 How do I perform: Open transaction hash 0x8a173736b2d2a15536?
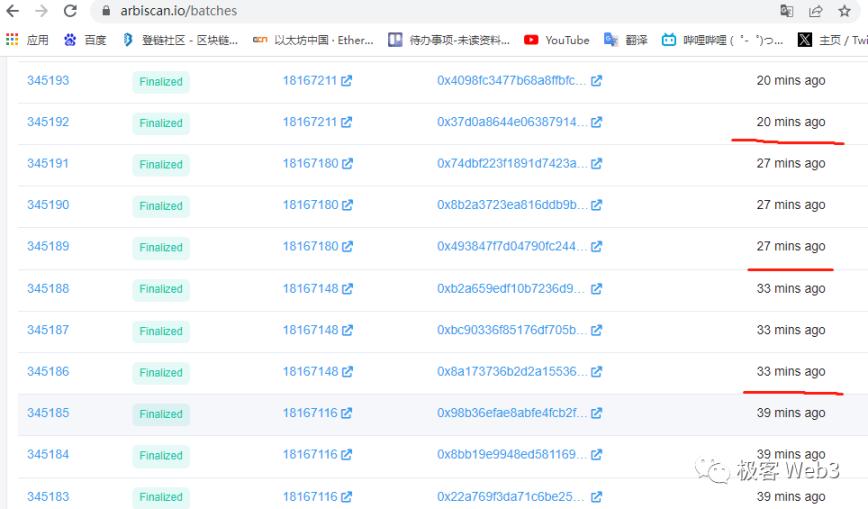[x=511, y=371]
